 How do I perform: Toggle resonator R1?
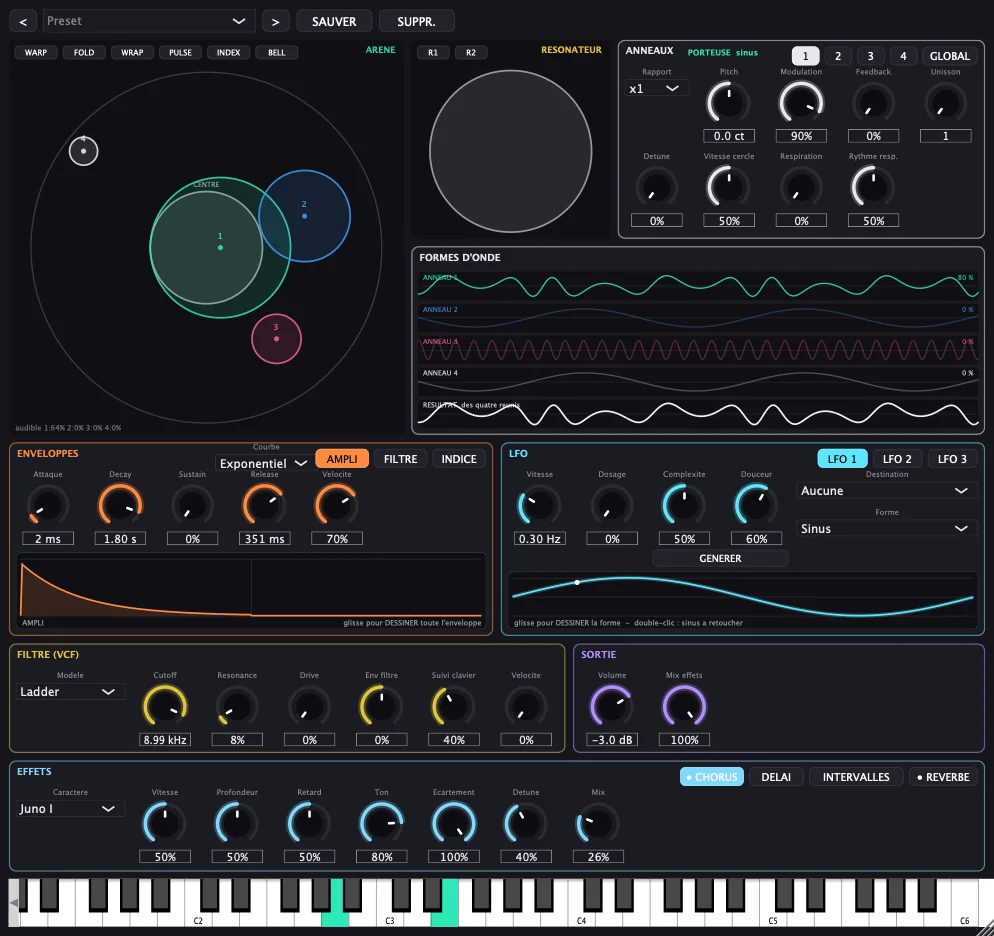coord(432,53)
